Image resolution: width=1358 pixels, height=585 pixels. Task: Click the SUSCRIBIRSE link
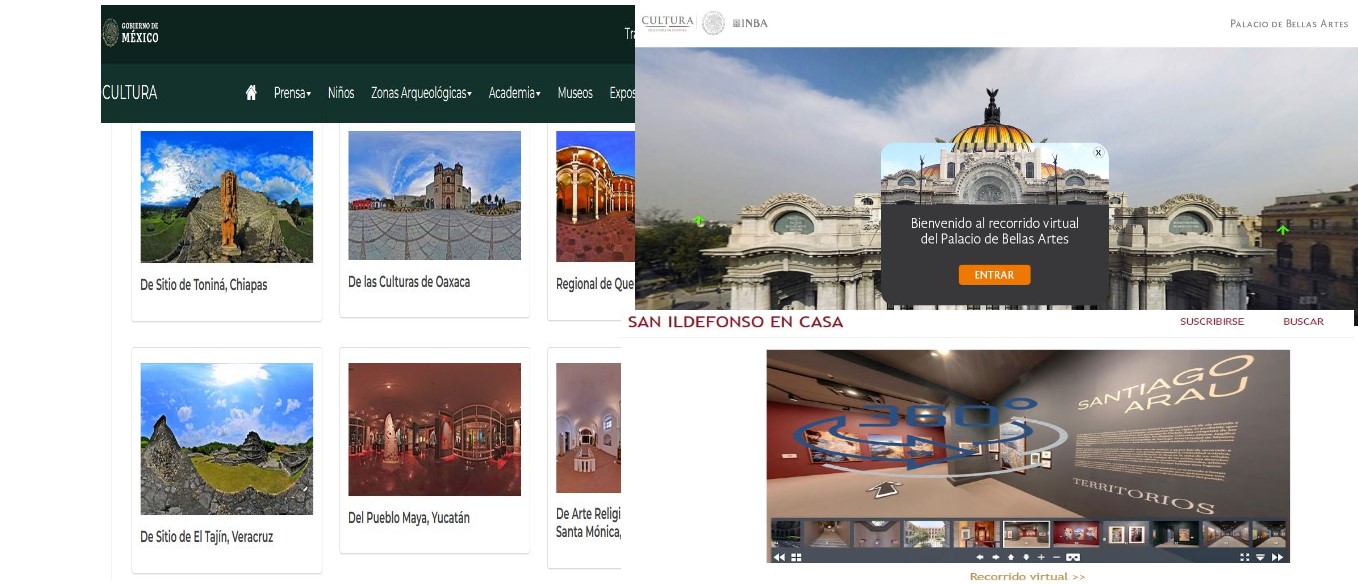tap(1212, 322)
